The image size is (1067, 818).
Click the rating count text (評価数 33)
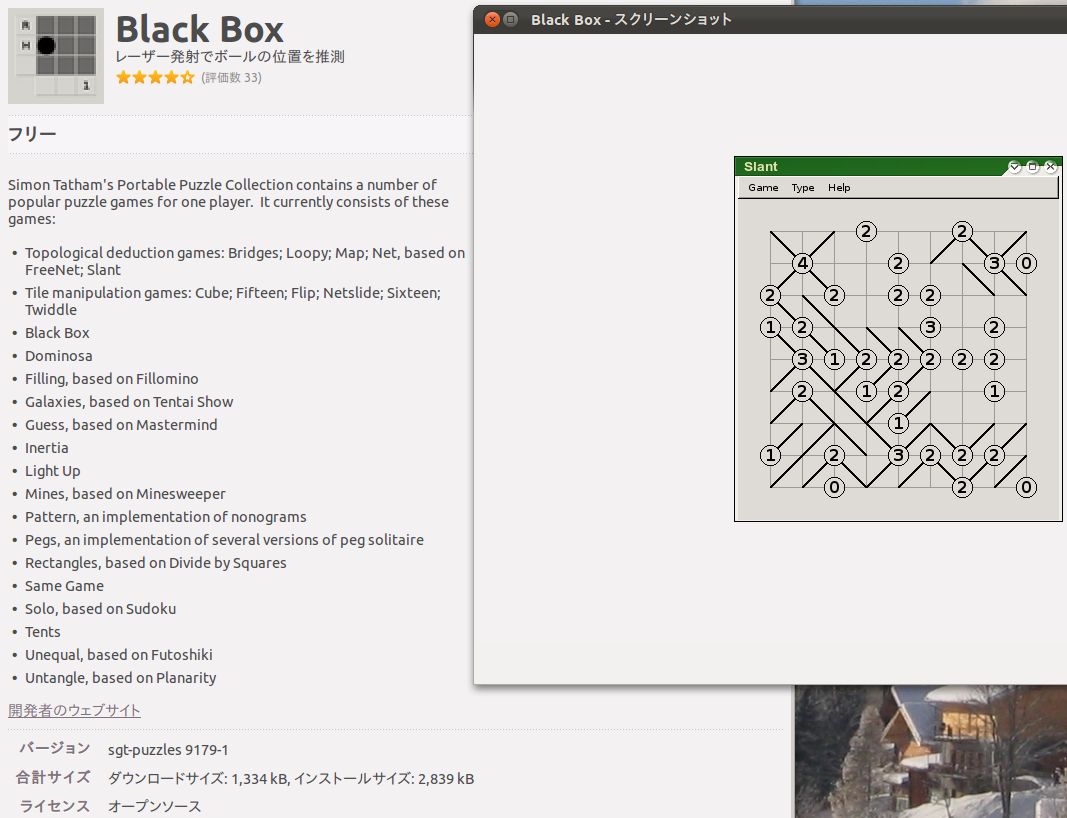[x=231, y=78]
